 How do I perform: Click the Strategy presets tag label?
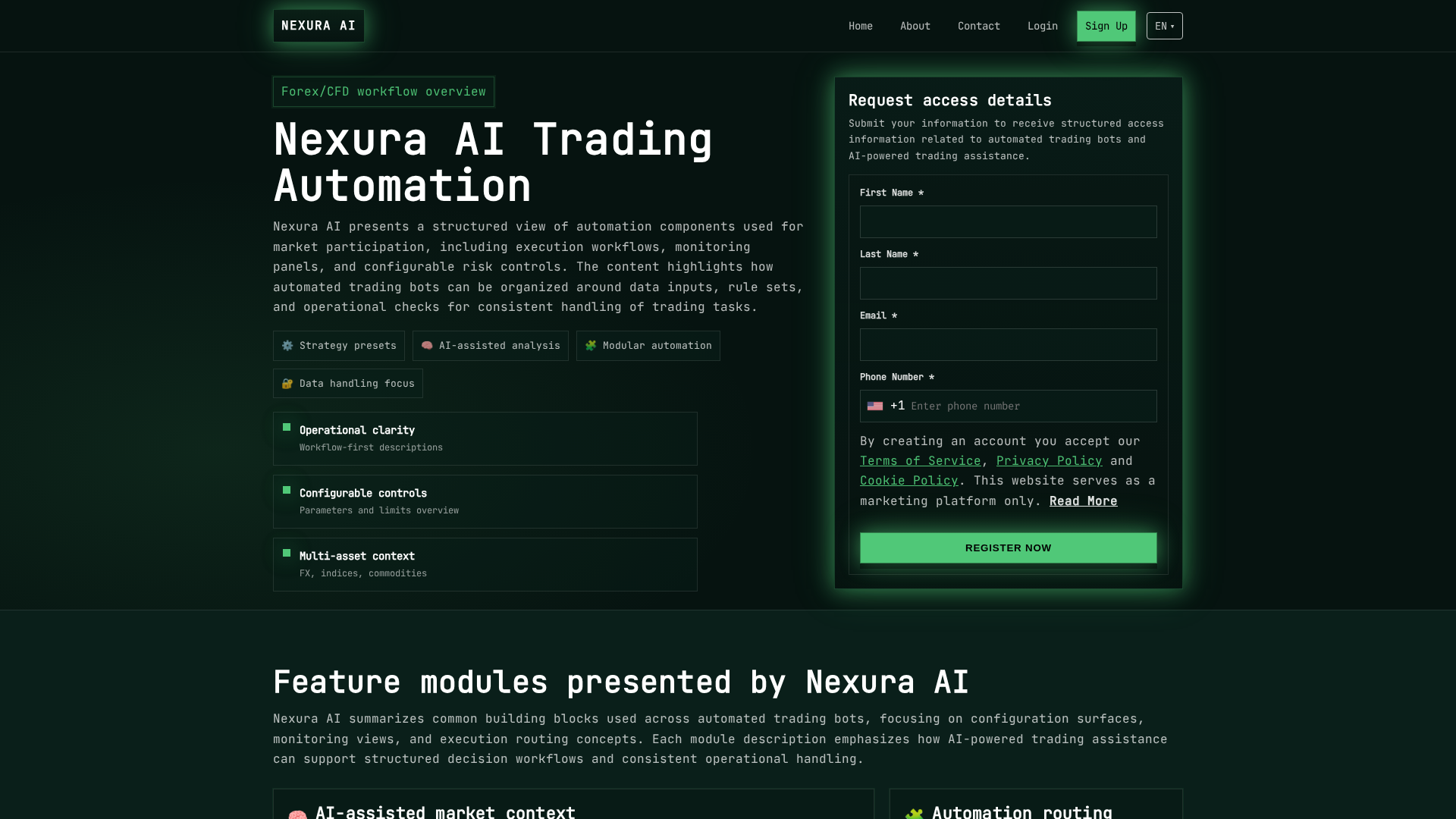click(x=348, y=346)
